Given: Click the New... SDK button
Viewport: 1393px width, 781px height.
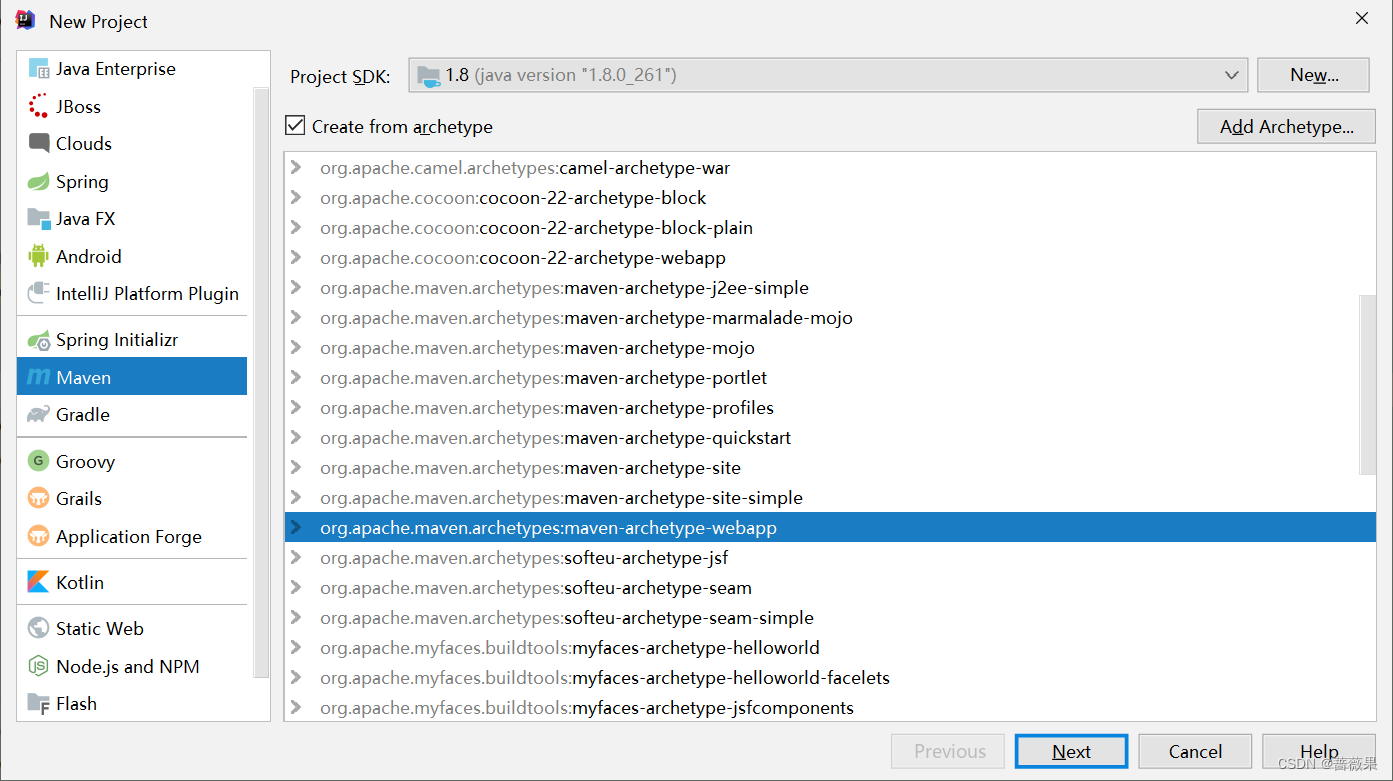Looking at the screenshot, I should coord(1313,75).
